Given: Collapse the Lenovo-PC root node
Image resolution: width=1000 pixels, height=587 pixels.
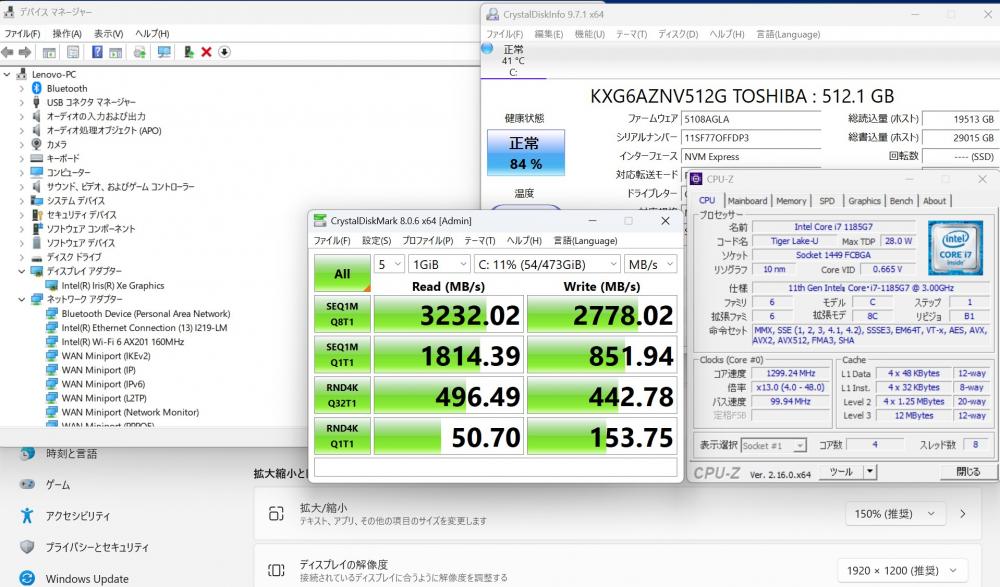Looking at the screenshot, I should tap(7, 74).
